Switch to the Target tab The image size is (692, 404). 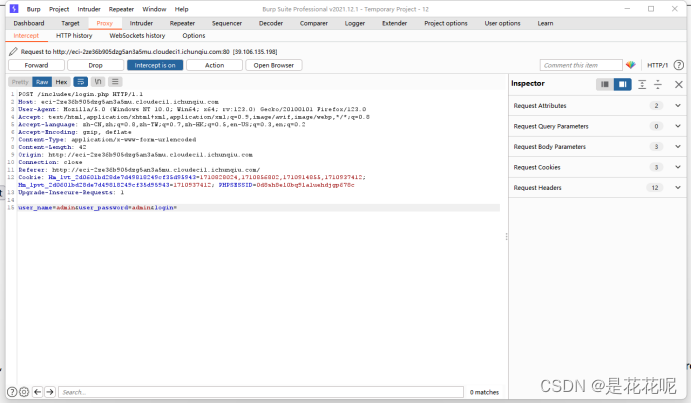tap(71, 23)
